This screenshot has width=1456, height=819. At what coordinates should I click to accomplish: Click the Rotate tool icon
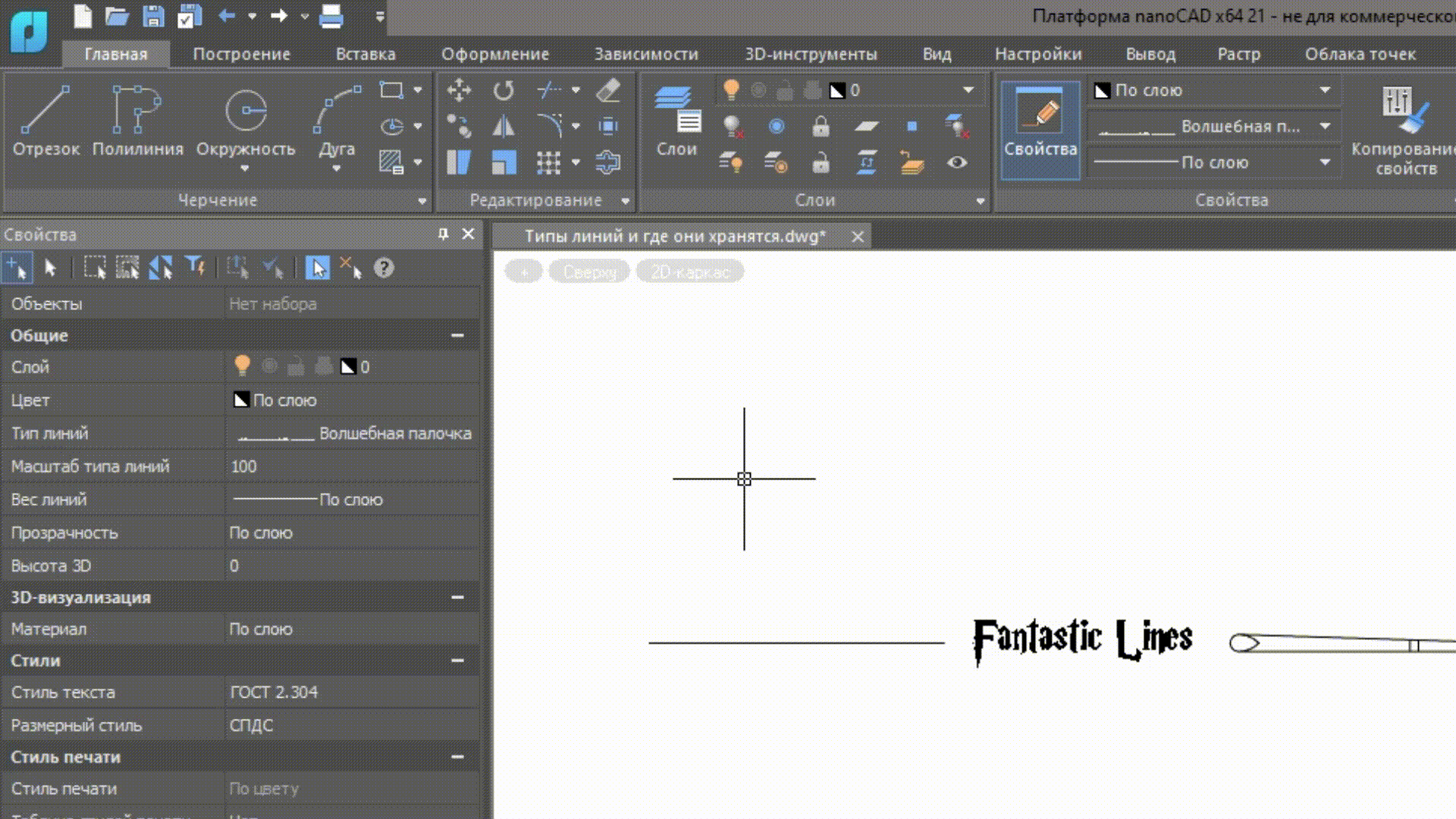tap(504, 90)
